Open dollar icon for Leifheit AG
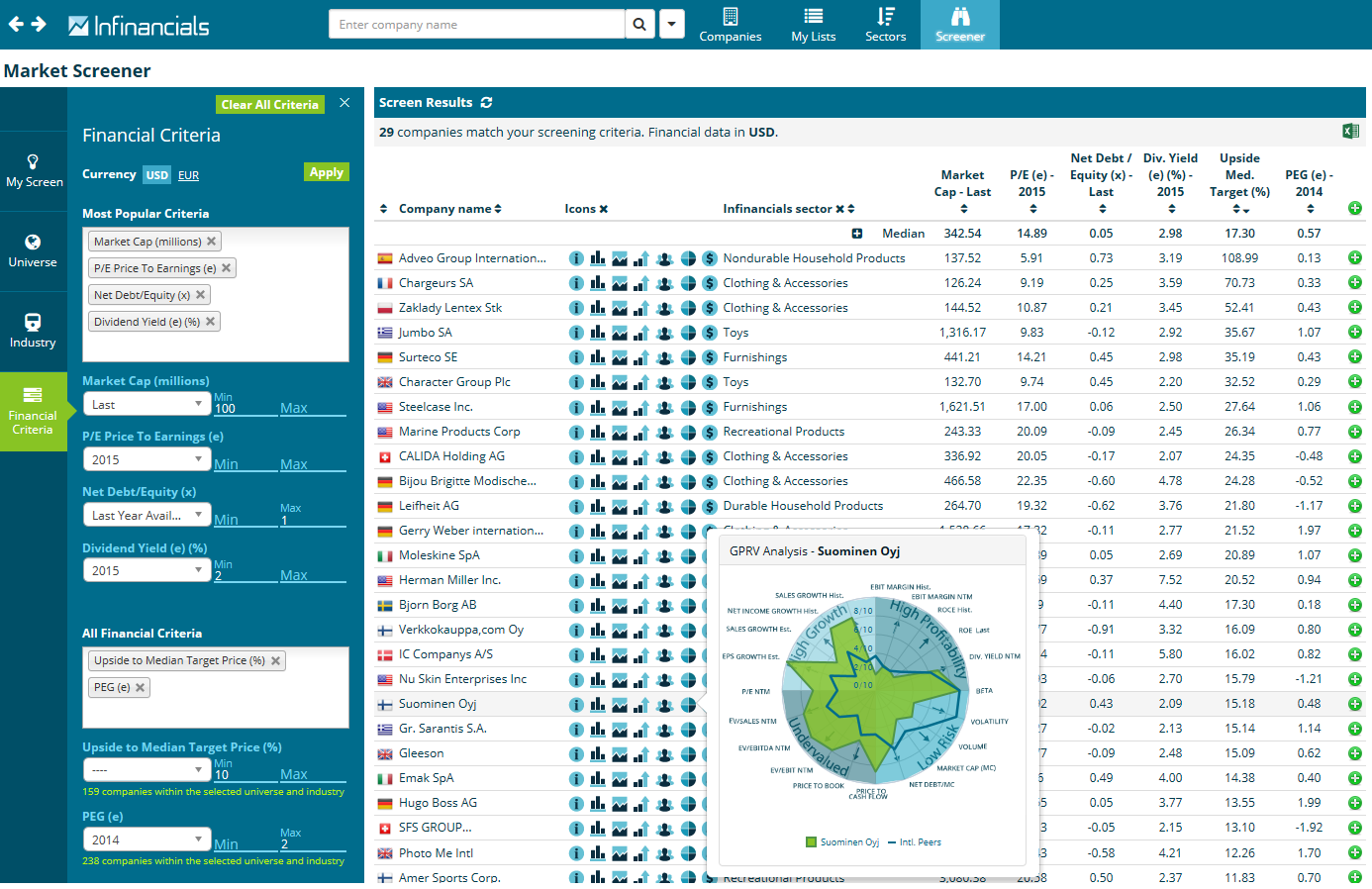 point(710,506)
